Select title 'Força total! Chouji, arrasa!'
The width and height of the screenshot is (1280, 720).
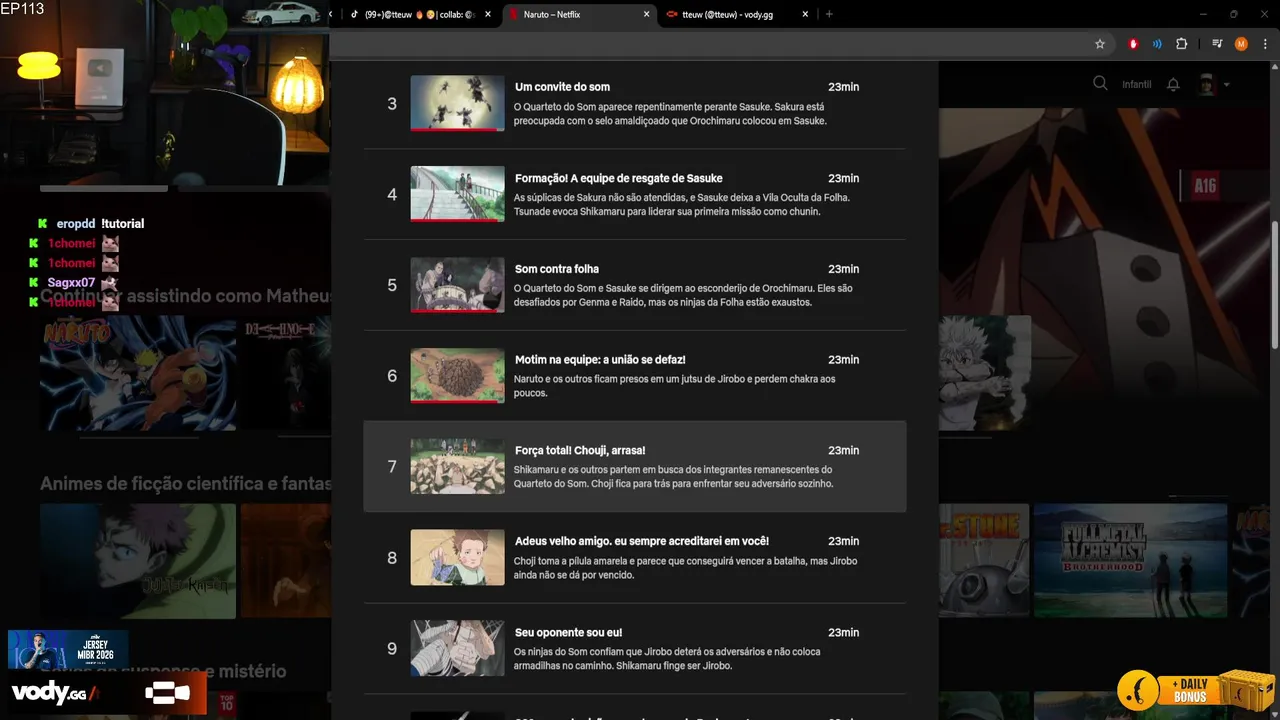[x=580, y=451]
